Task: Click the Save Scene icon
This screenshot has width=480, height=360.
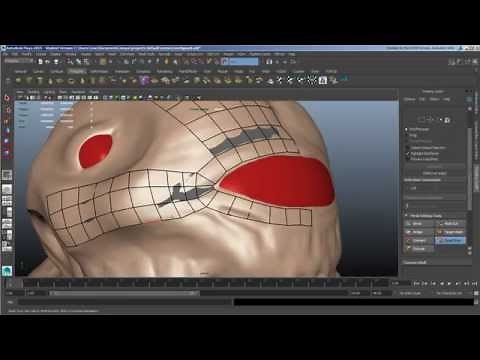Action: pos(56,62)
